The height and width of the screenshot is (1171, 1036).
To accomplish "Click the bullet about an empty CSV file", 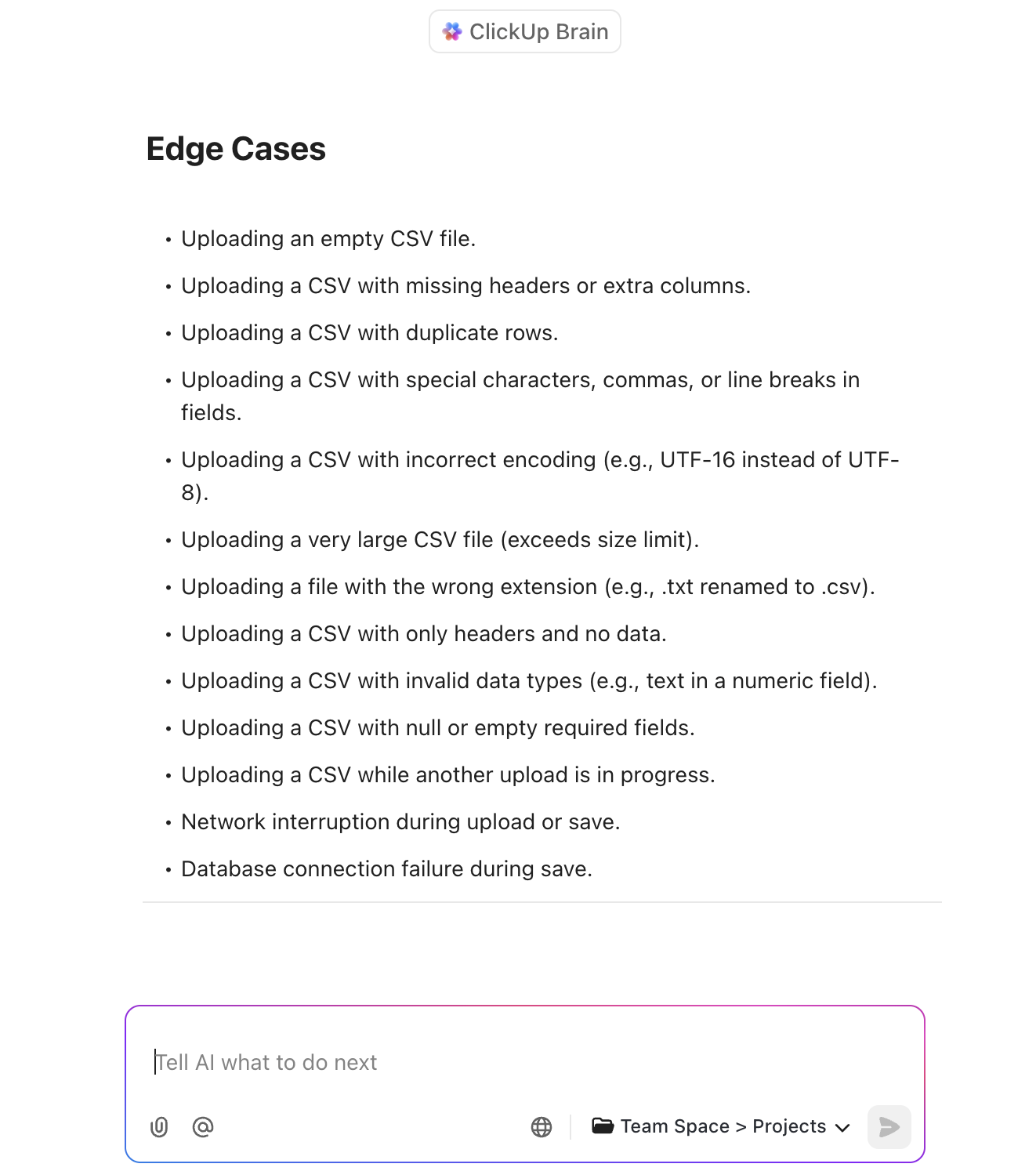I will [x=328, y=239].
